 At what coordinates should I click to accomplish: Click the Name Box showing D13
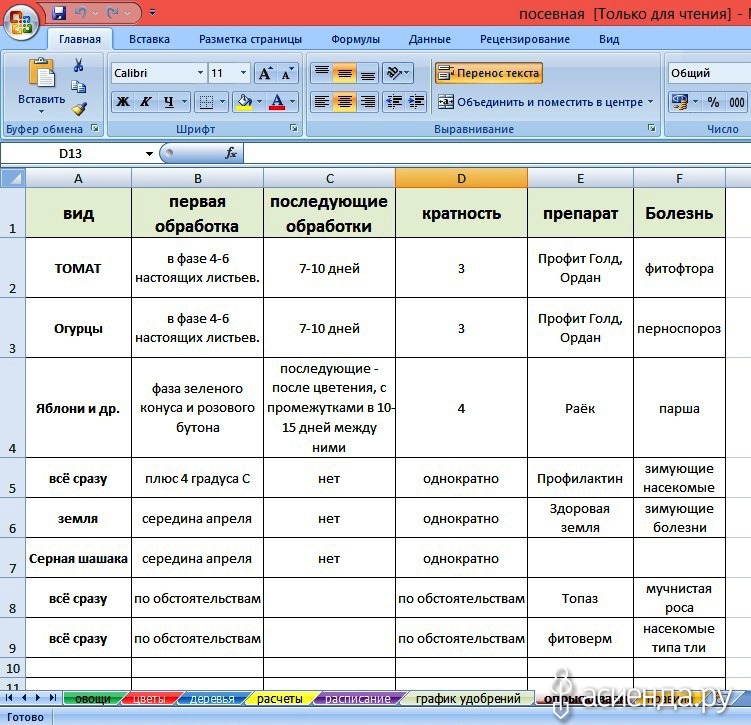click(78, 153)
